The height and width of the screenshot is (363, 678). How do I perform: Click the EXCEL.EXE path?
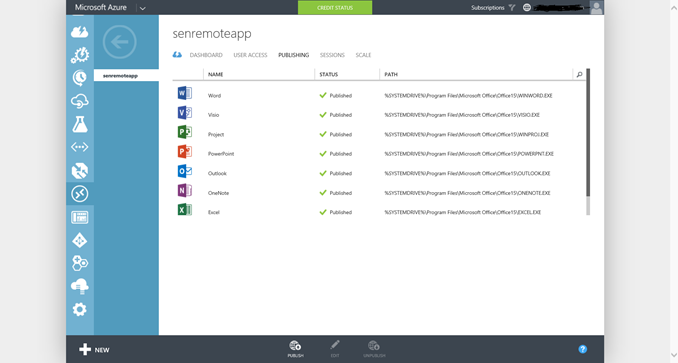tap(463, 212)
